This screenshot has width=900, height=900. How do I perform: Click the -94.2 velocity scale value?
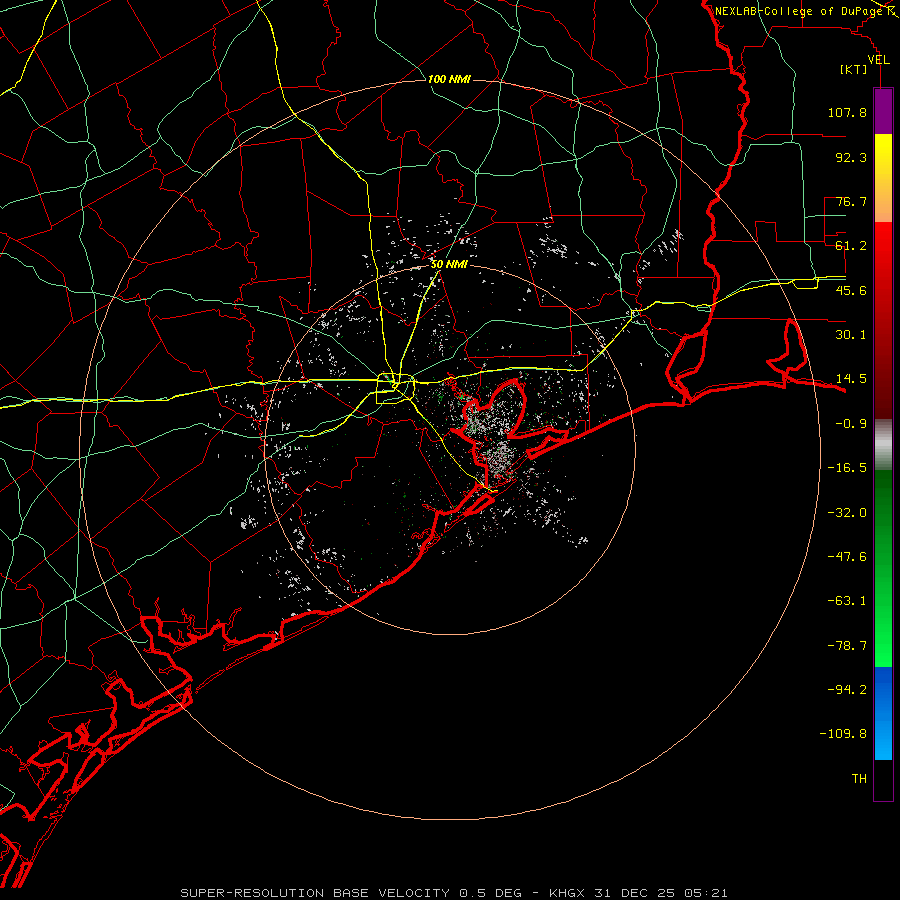[847, 690]
